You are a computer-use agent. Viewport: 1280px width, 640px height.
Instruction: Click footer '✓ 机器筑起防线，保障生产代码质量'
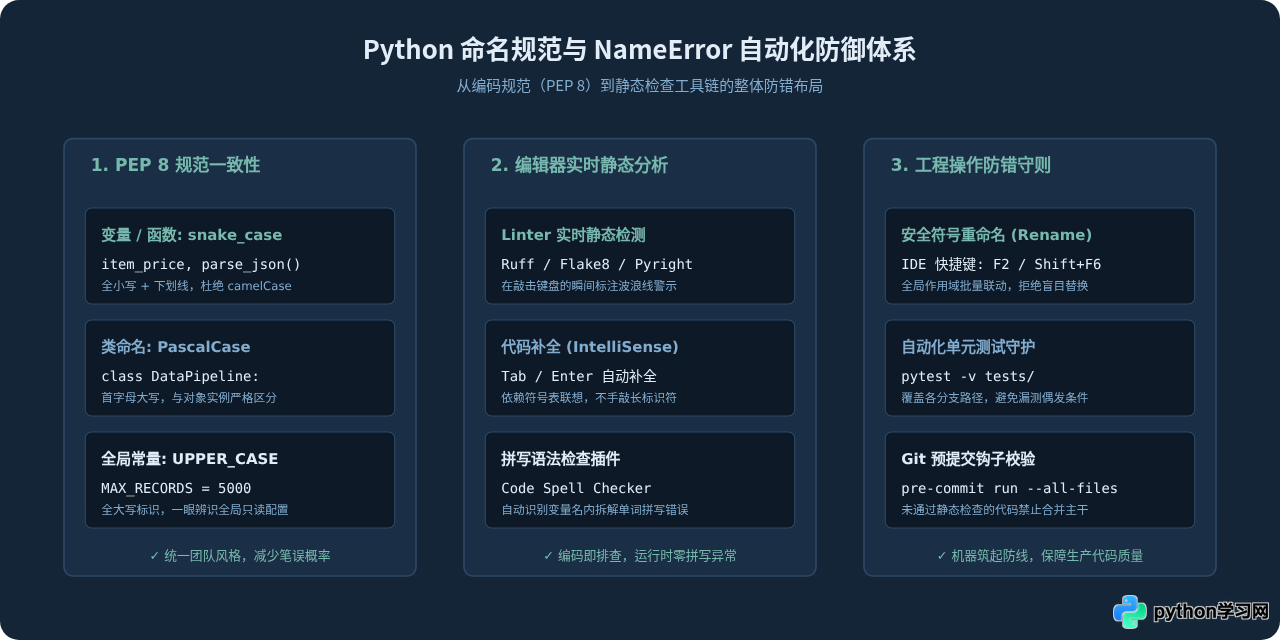click(1040, 556)
